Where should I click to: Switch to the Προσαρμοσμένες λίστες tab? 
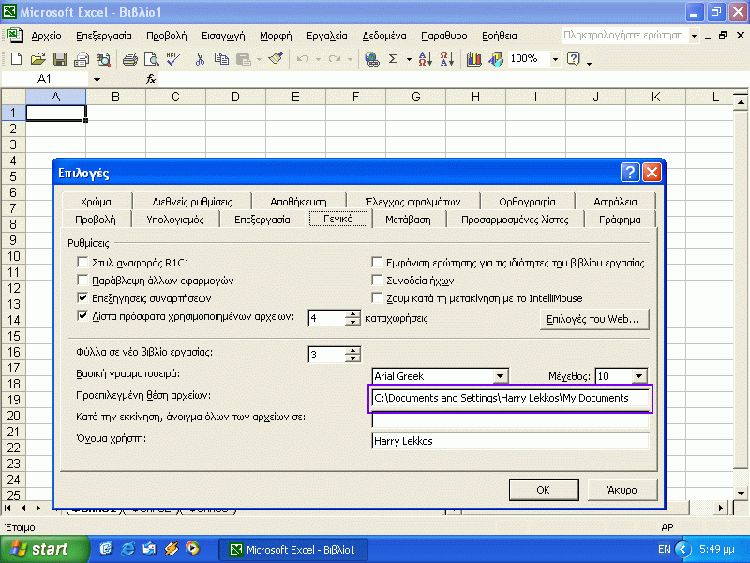tap(515, 220)
